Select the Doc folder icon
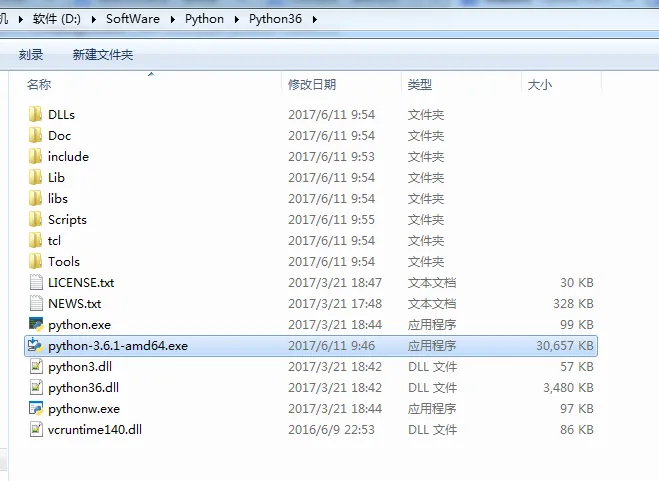 coord(36,135)
